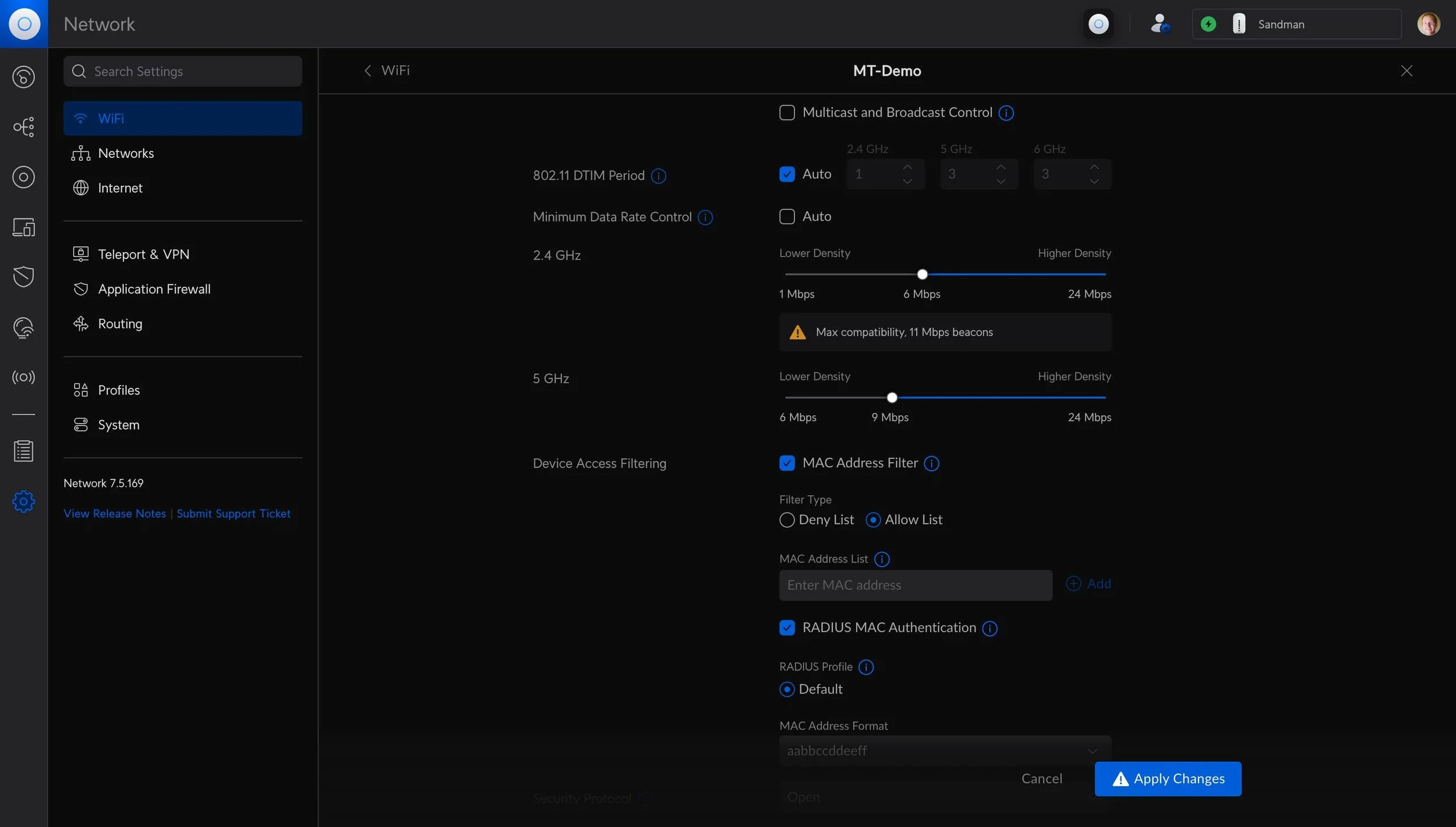
Task: Select Networks in the sidebar
Action: [126, 153]
